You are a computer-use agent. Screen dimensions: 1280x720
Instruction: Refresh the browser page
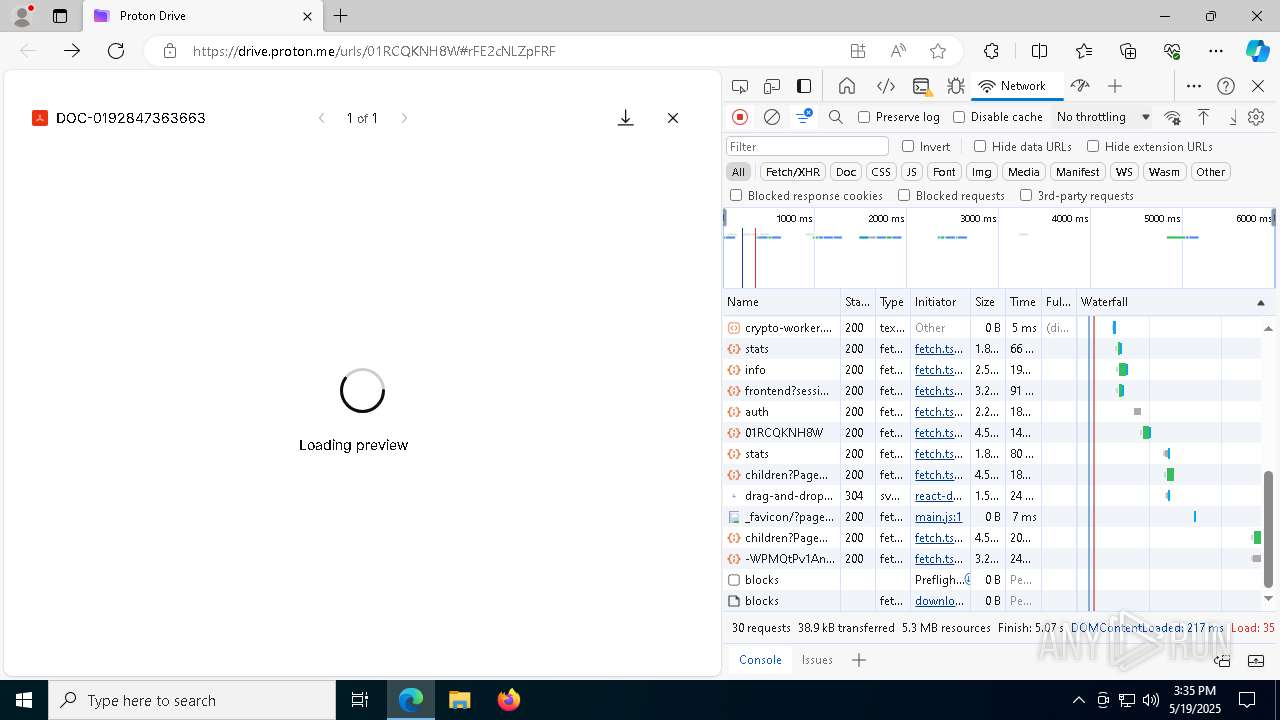click(116, 51)
